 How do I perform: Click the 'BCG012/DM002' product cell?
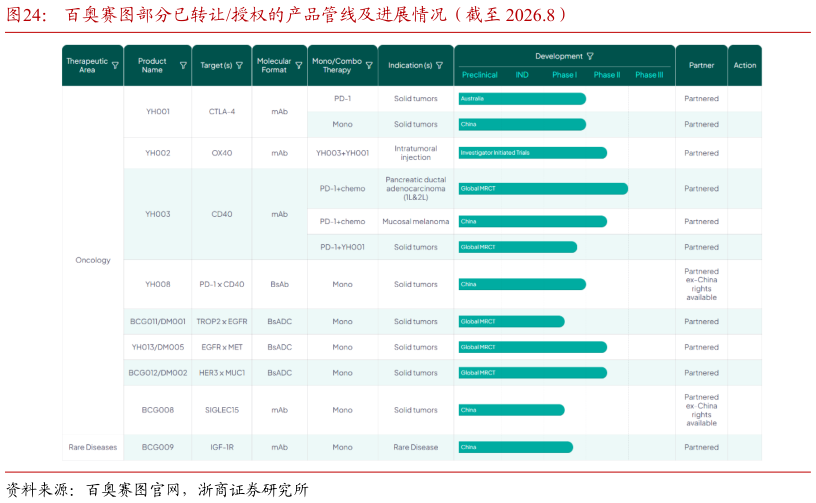point(158,373)
